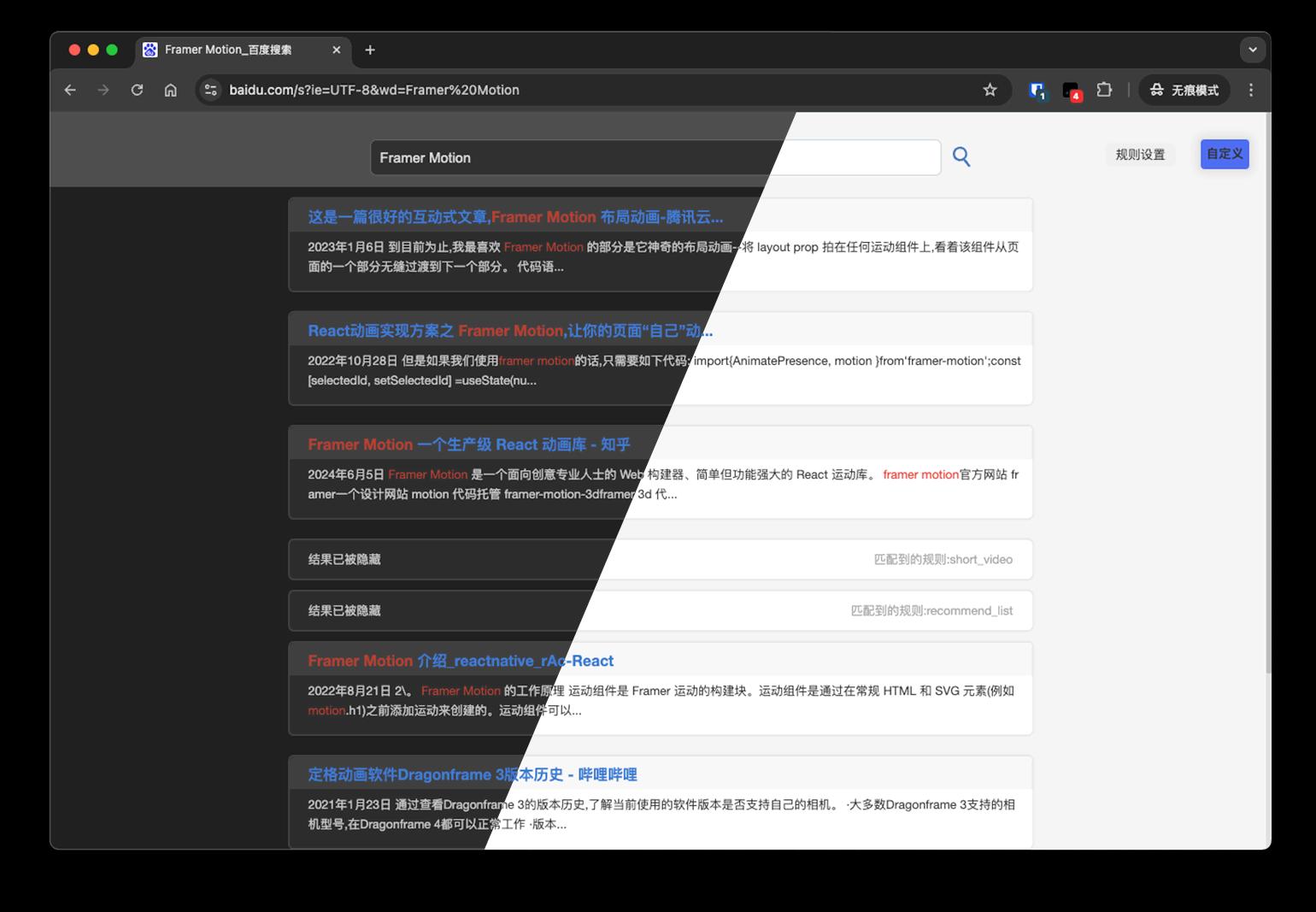The width and height of the screenshot is (1316, 912).
Task: Open result Framer Motion 介绍_reactnative
Action: click(x=461, y=661)
